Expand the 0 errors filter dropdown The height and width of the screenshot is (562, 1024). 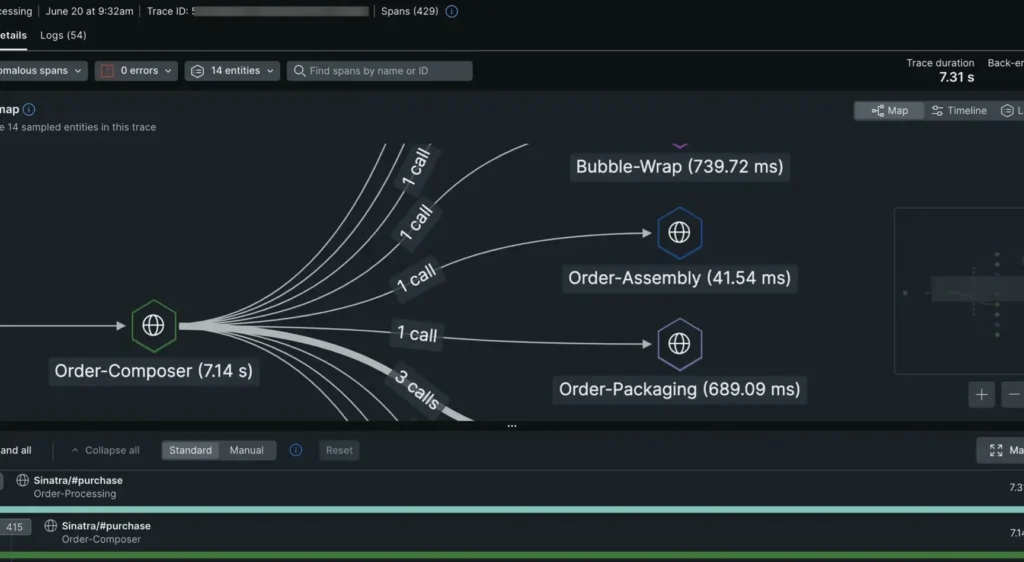point(136,71)
